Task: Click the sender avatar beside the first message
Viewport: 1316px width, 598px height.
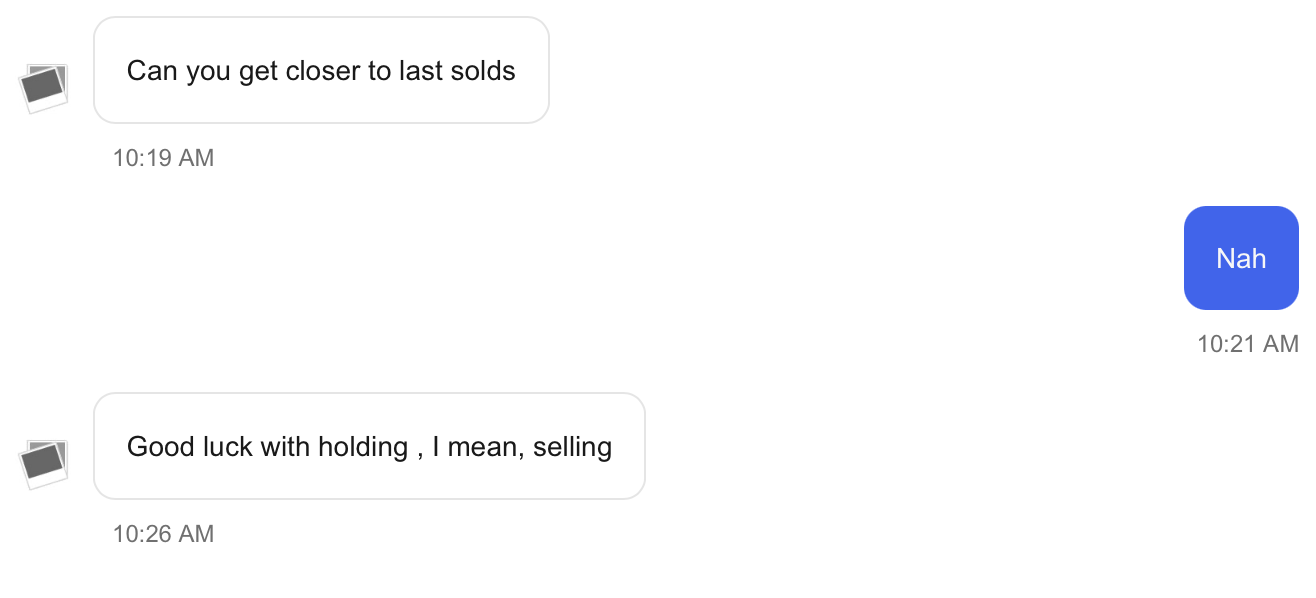Action: (x=44, y=88)
